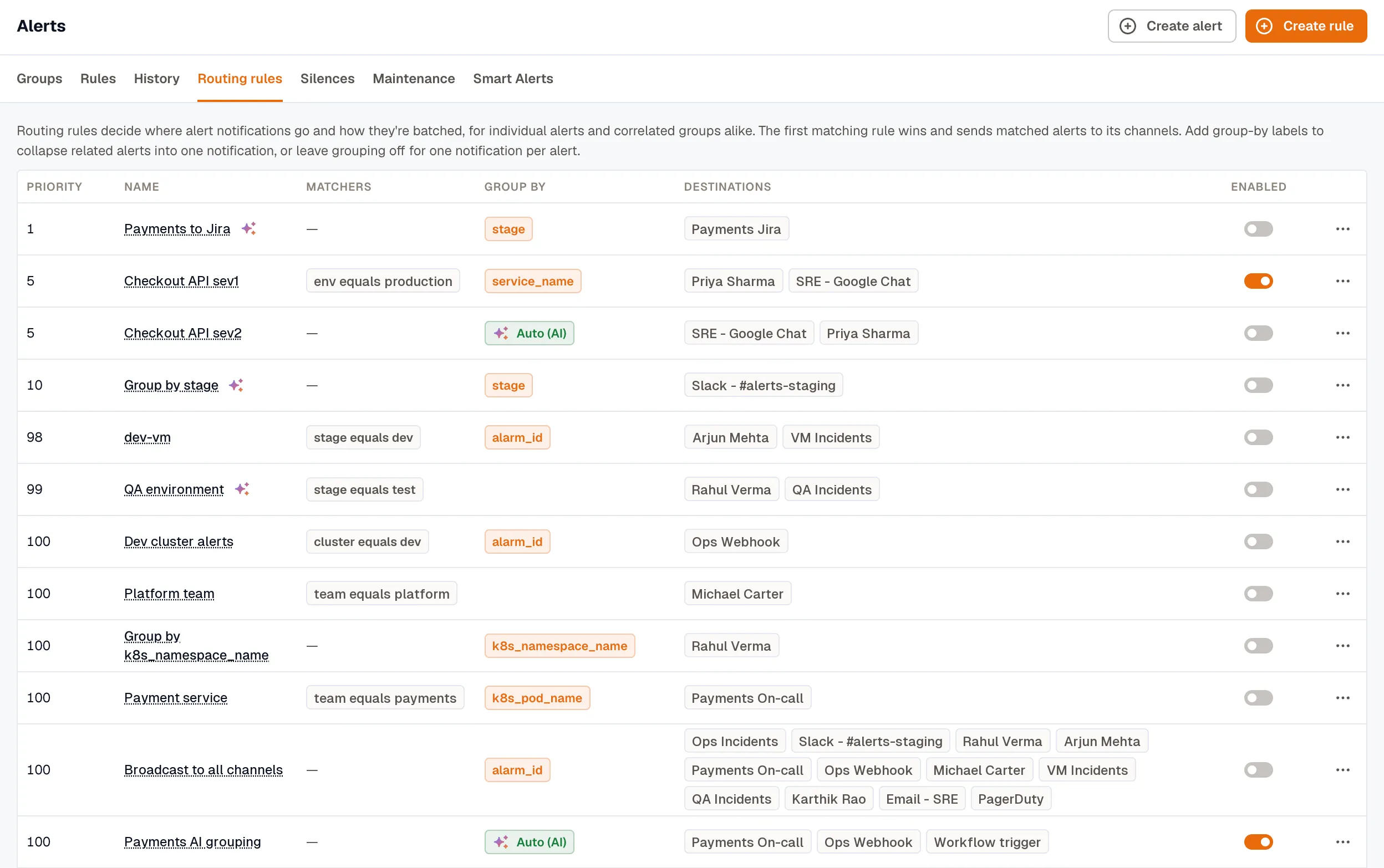Open the Payment service rule link
Viewport: 1384px width, 868px height.
click(176, 698)
